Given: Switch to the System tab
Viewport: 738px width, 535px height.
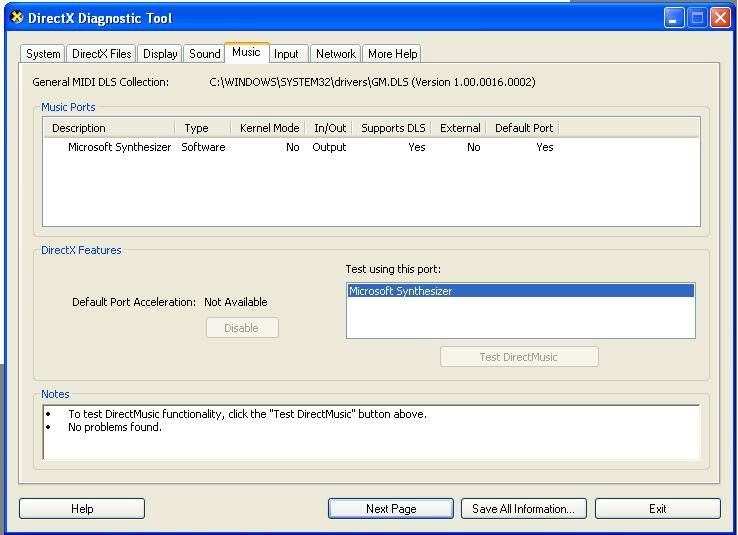Looking at the screenshot, I should click(43, 54).
